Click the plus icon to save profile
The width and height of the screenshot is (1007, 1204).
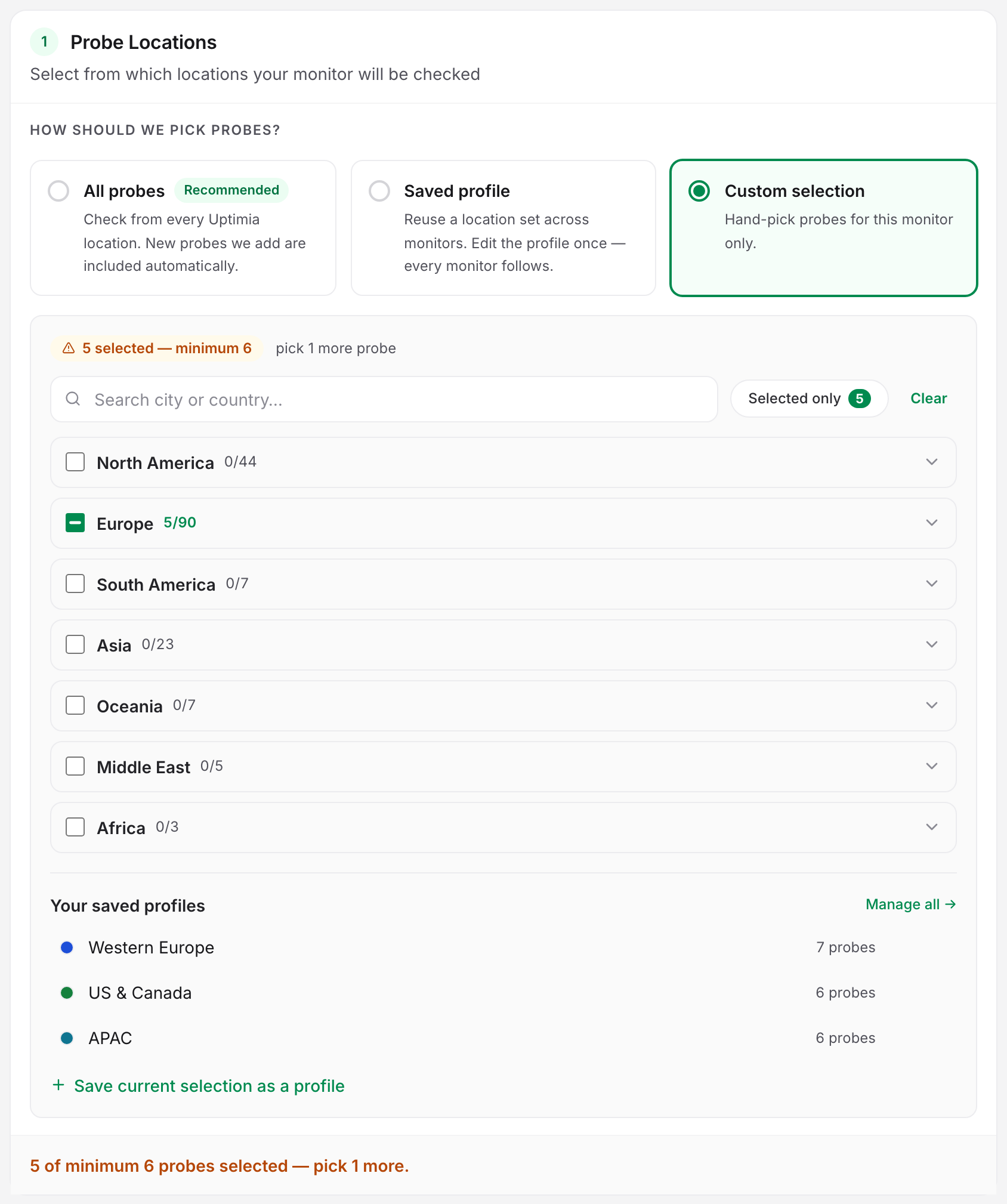pyautogui.click(x=58, y=1085)
